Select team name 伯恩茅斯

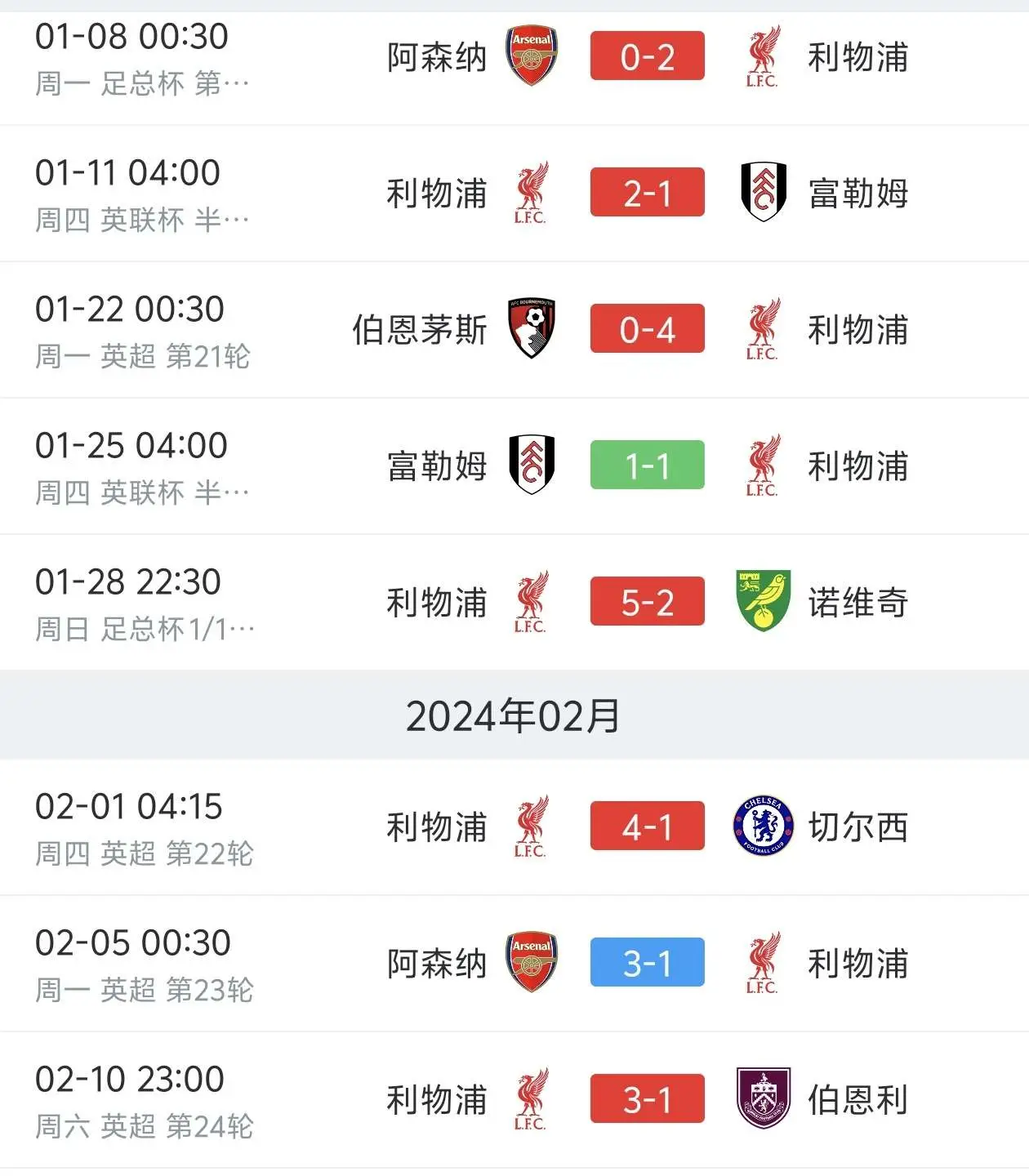tap(420, 330)
